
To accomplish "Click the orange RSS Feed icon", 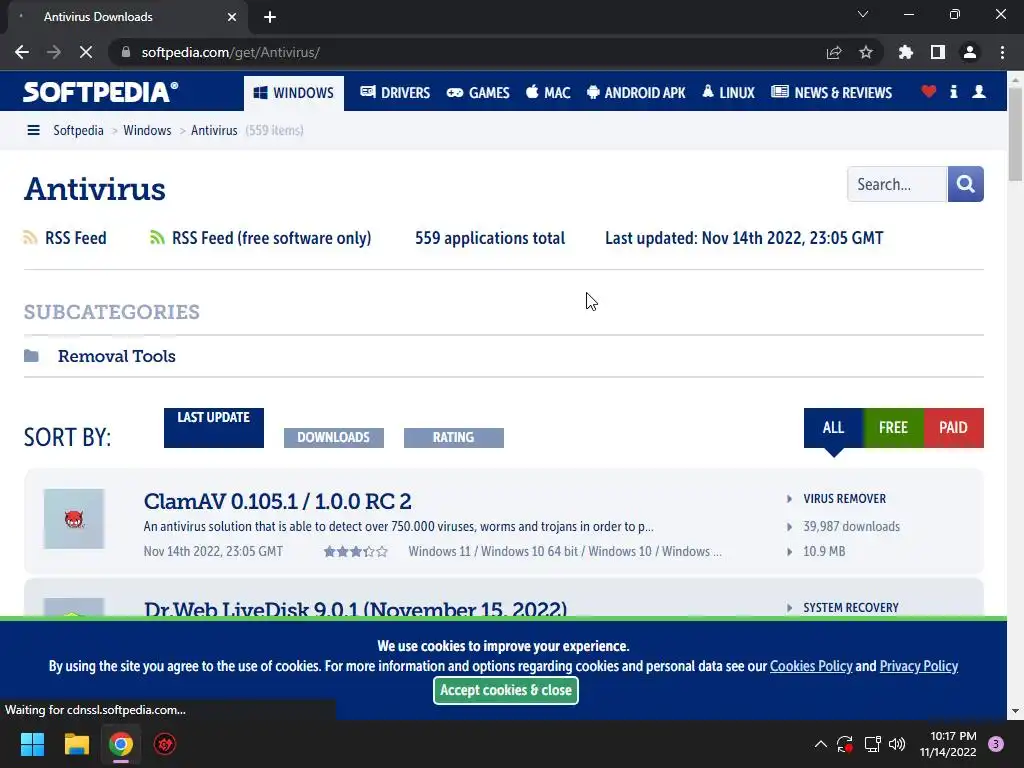I will coord(30,238).
